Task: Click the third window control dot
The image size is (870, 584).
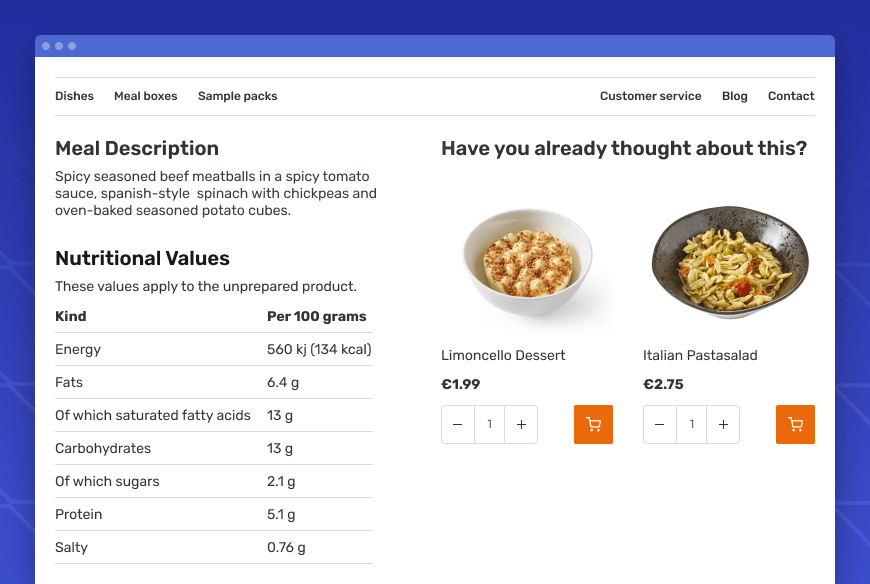Action: coord(72,46)
